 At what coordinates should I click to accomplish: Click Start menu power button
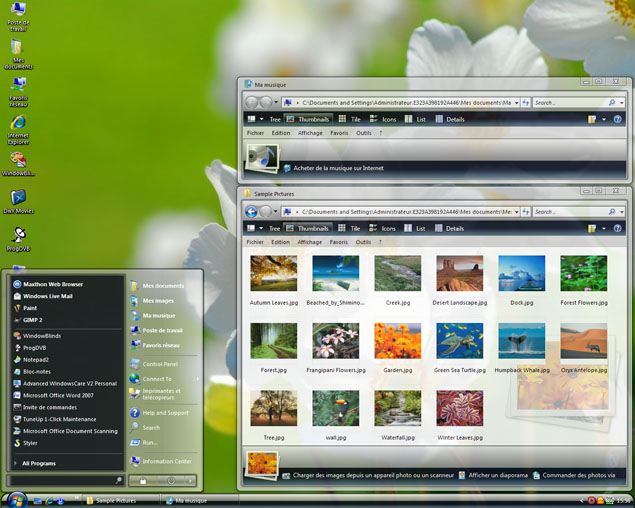171,481
